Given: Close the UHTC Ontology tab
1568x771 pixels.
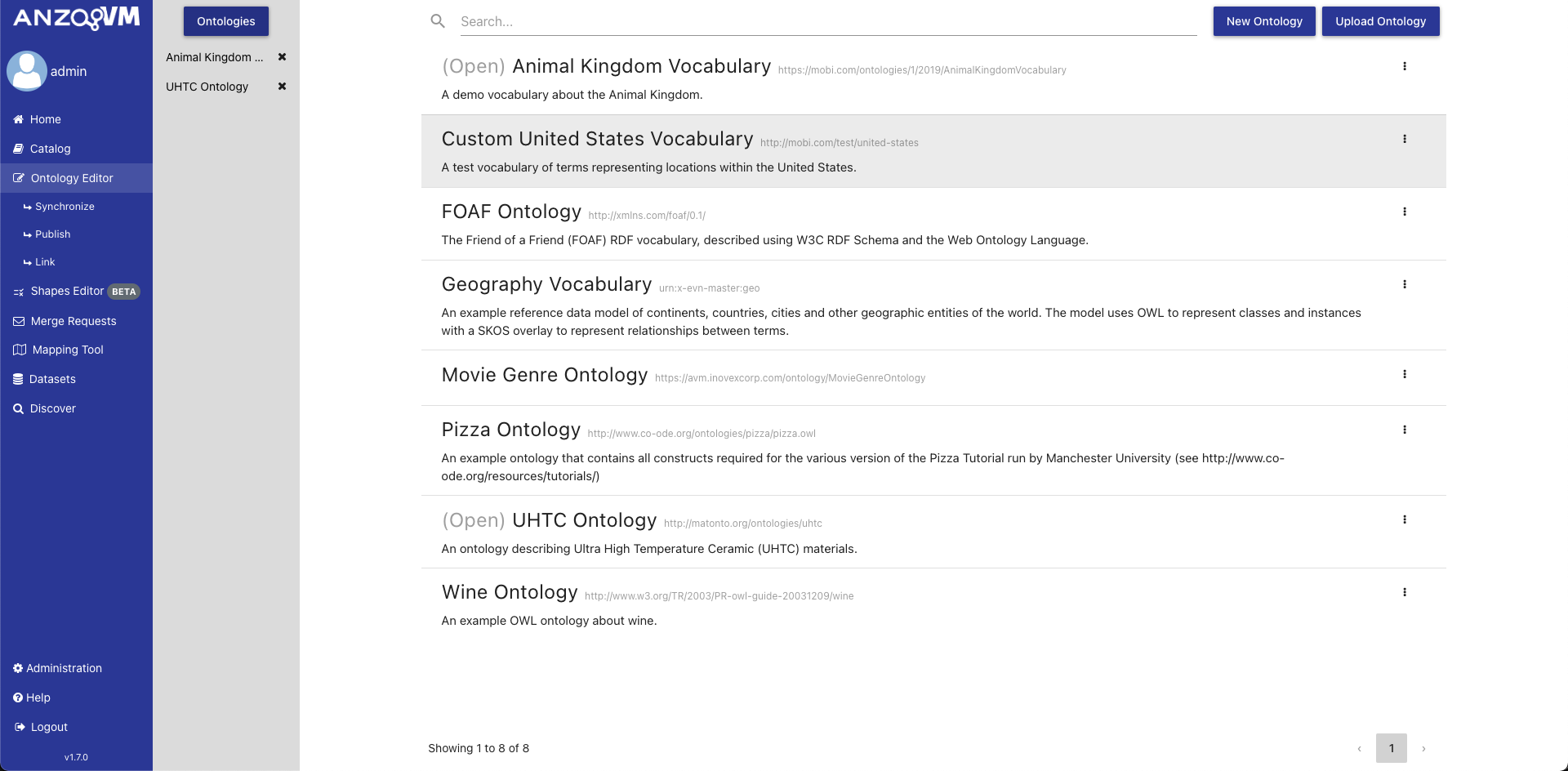Looking at the screenshot, I should [282, 86].
